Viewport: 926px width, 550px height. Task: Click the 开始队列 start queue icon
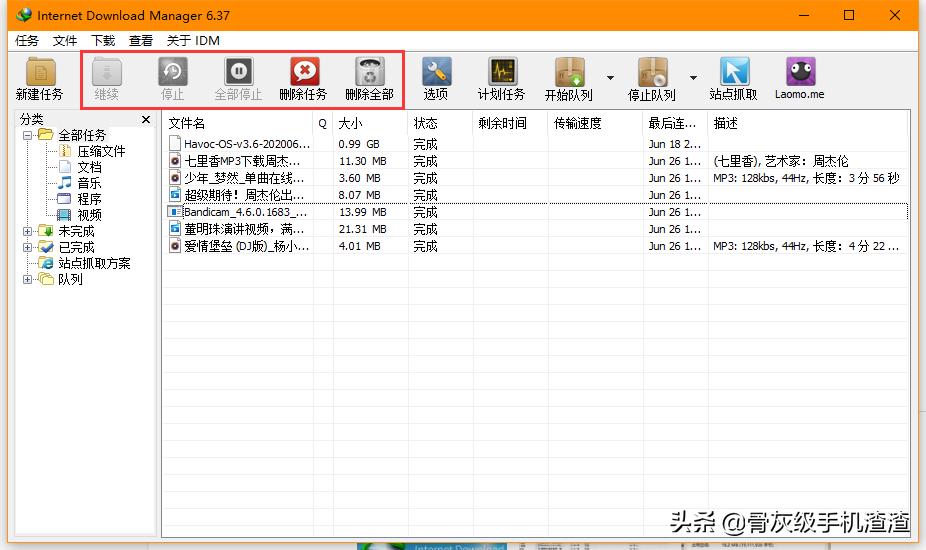[x=569, y=72]
